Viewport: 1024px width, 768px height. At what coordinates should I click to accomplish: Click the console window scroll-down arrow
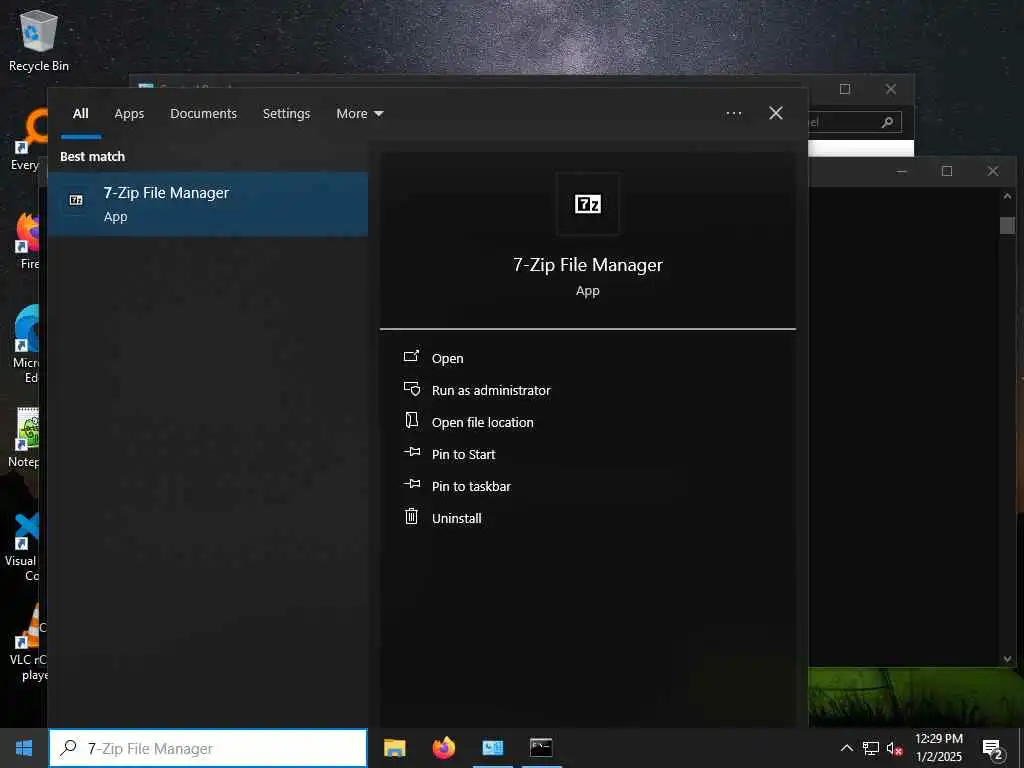pyautogui.click(x=1007, y=659)
